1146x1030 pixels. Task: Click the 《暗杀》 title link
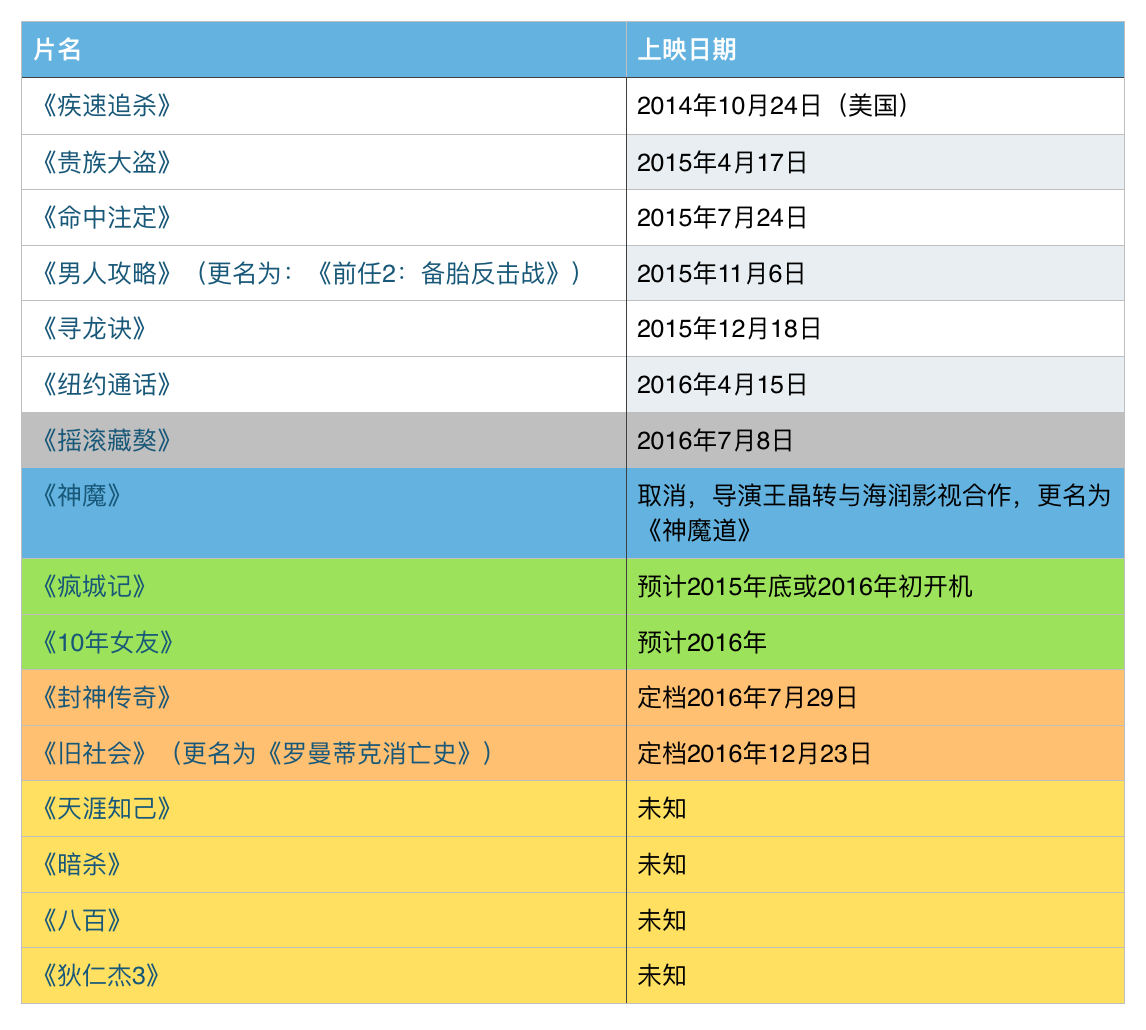pyautogui.click(x=82, y=865)
